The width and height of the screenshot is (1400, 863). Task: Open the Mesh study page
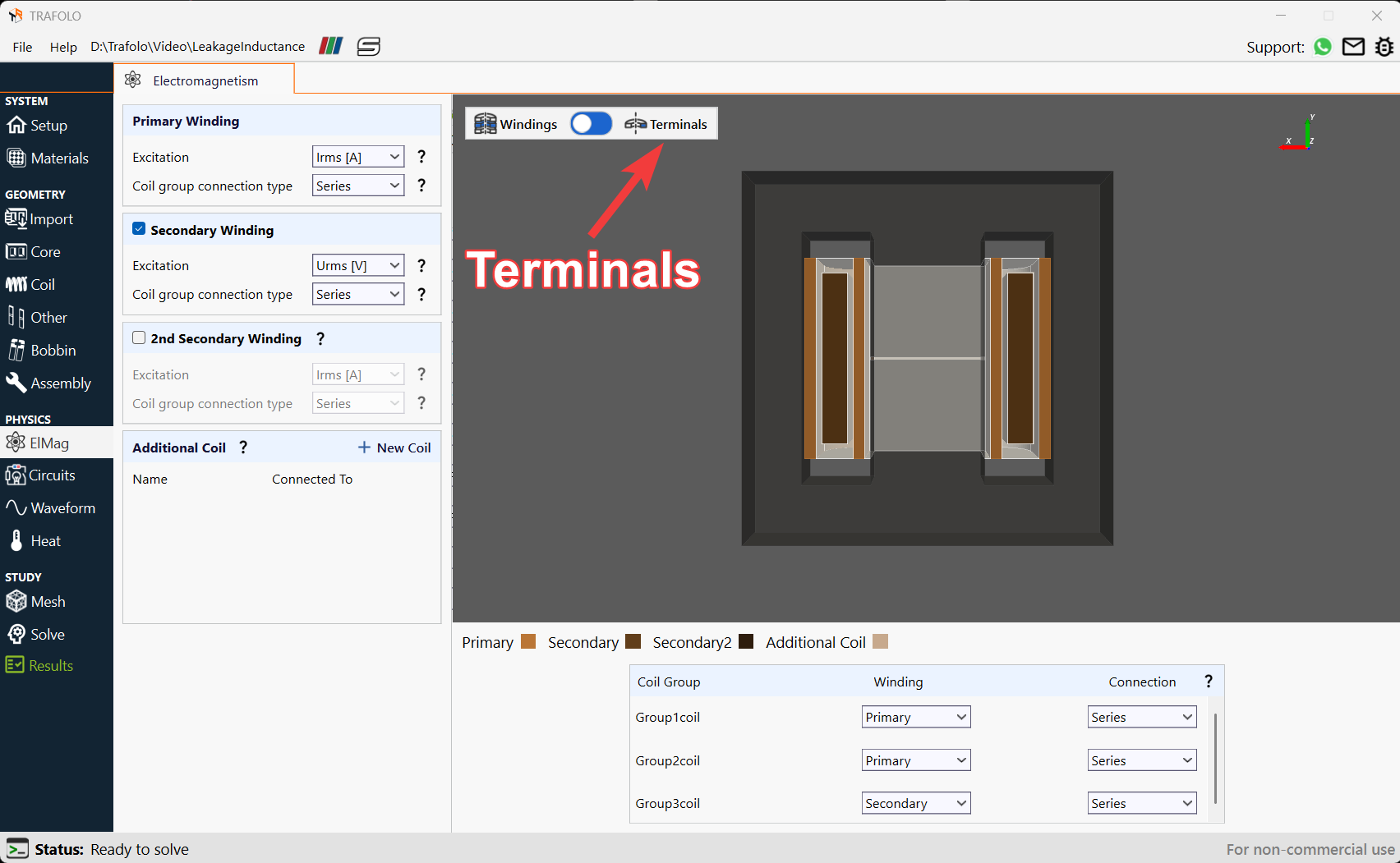pyautogui.click(x=36, y=602)
